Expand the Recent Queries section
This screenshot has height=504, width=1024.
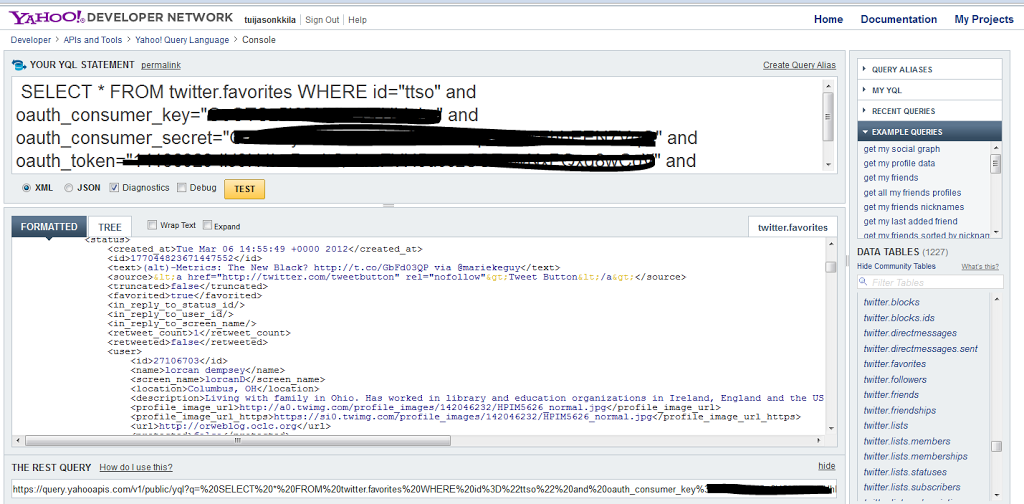click(902, 111)
